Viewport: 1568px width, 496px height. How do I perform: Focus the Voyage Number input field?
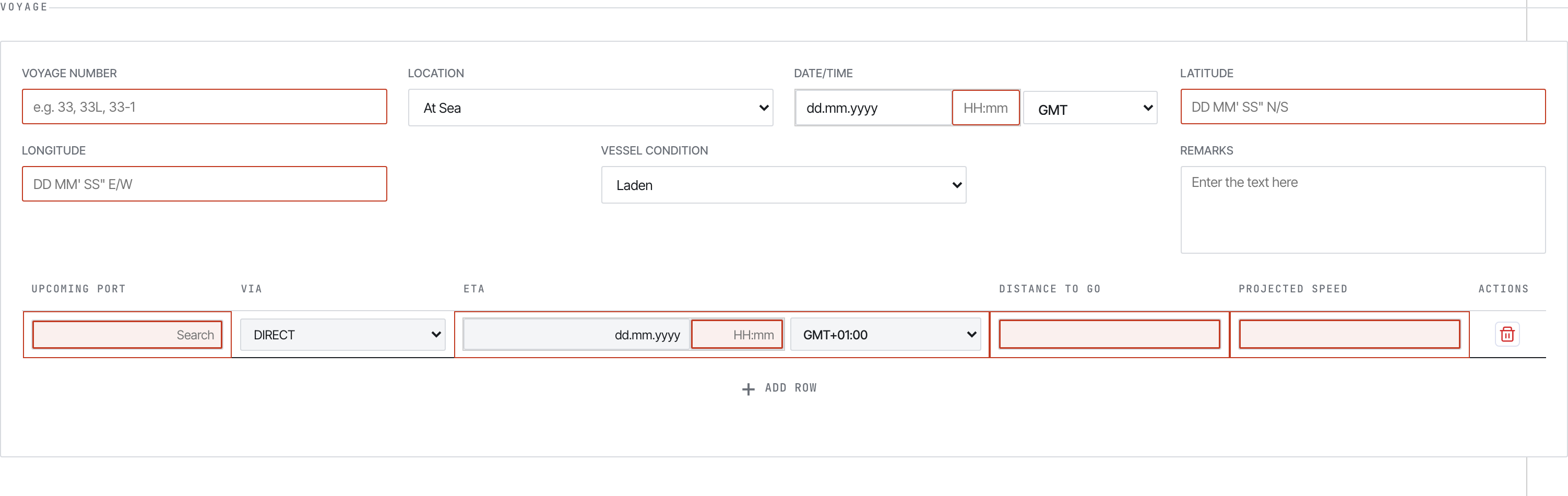tap(205, 107)
